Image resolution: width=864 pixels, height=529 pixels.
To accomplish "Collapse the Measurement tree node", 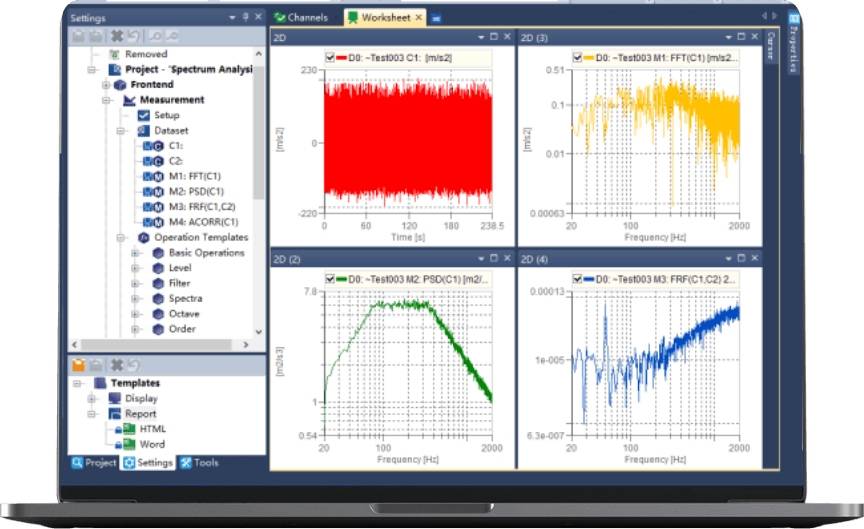I will click(106, 100).
